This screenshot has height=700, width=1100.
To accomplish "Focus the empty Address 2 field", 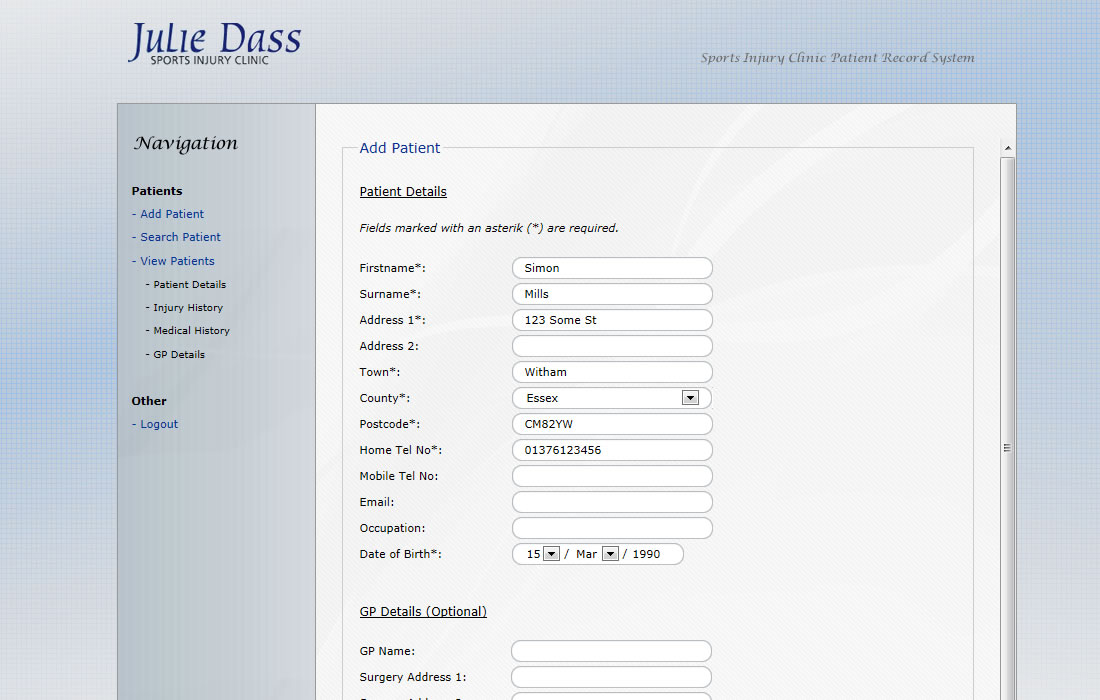I will point(612,346).
